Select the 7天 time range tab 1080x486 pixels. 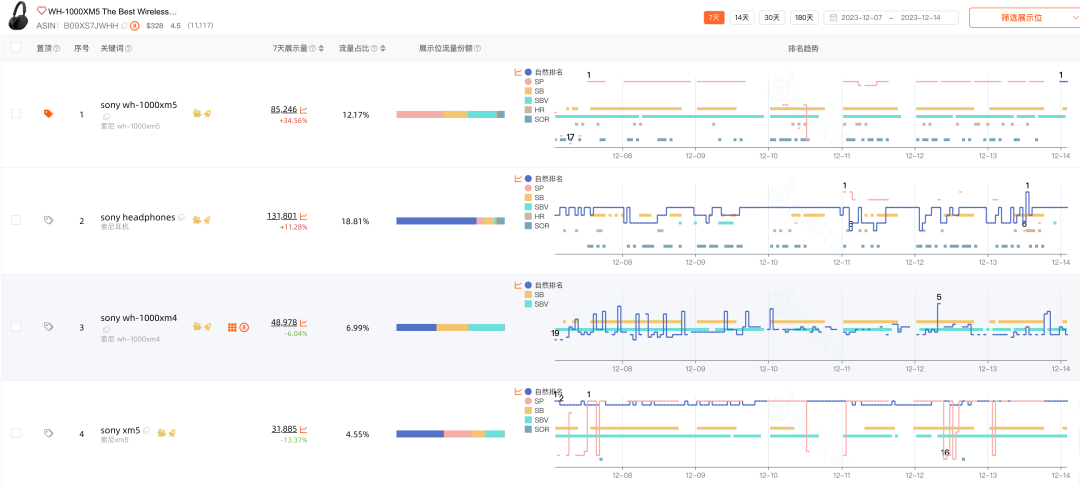(x=714, y=18)
